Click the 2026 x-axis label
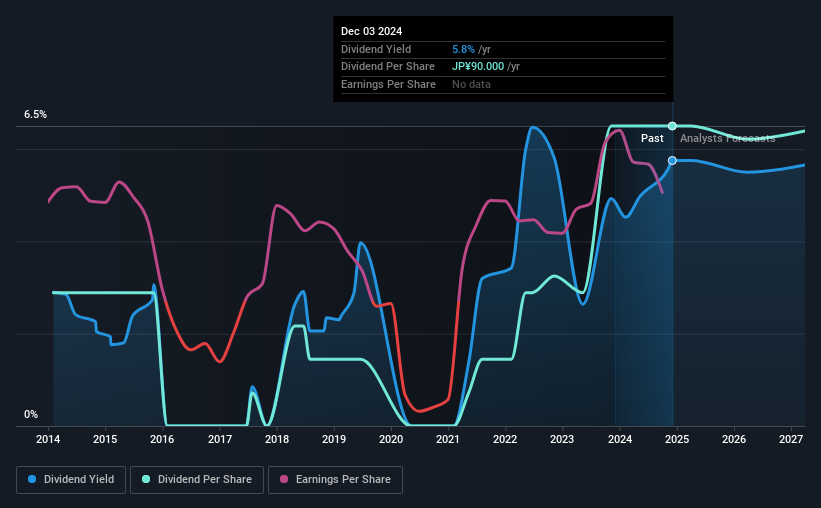This screenshot has height=508, width=821. pyautogui.click(x=734, y=439)
